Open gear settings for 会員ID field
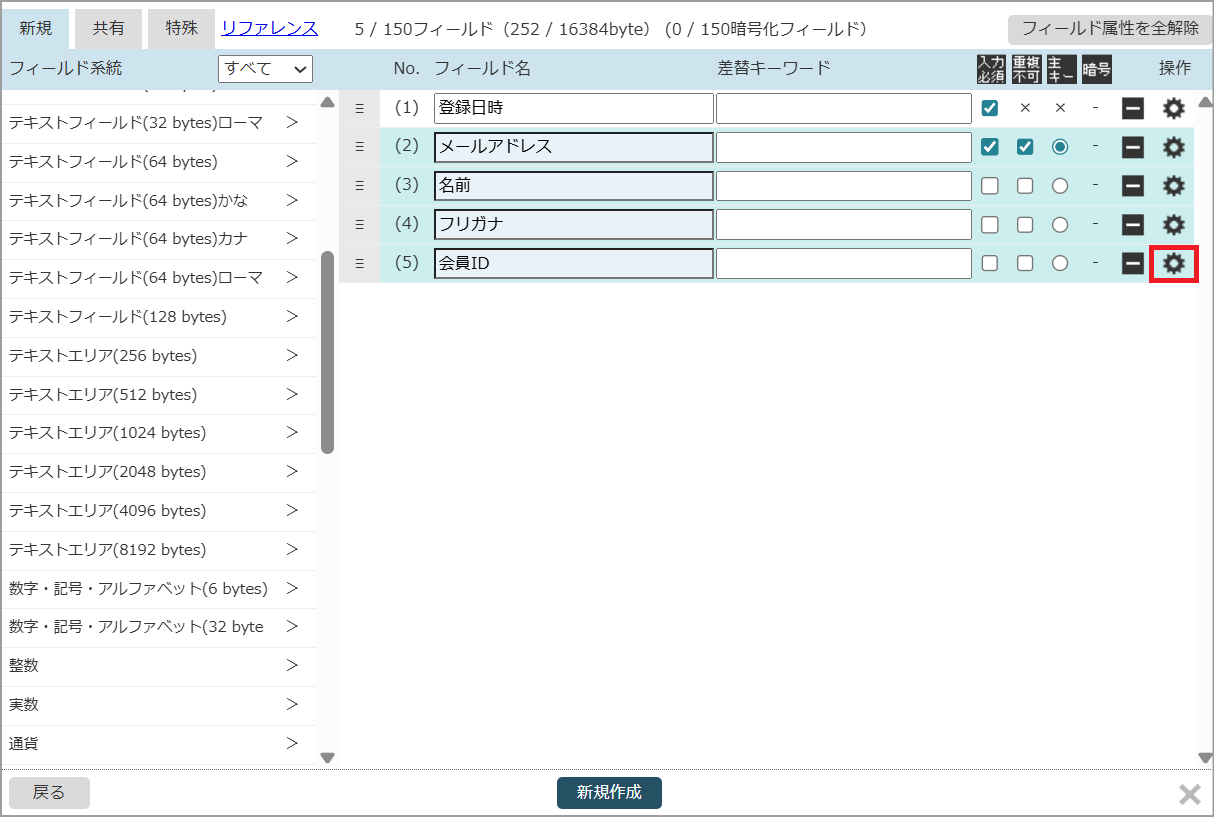Image resolution: width=1214 pixels, height=817 pixels. 1173,264
